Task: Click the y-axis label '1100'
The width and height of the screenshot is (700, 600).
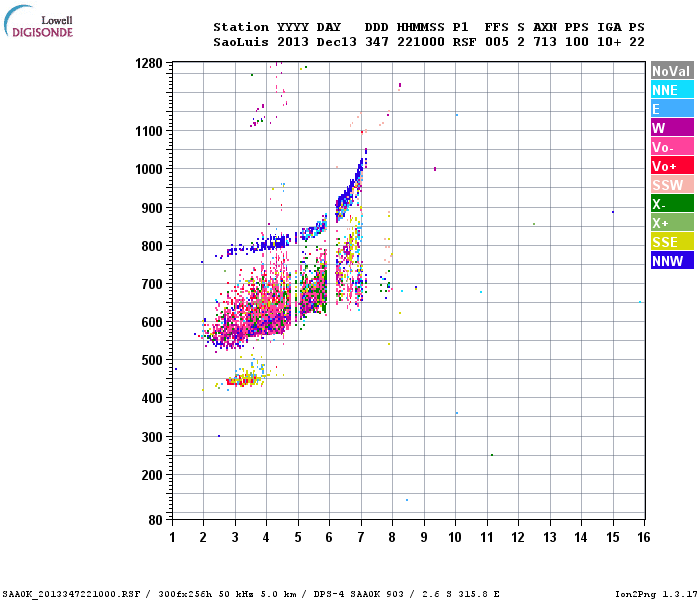Action: coord(149,131)
